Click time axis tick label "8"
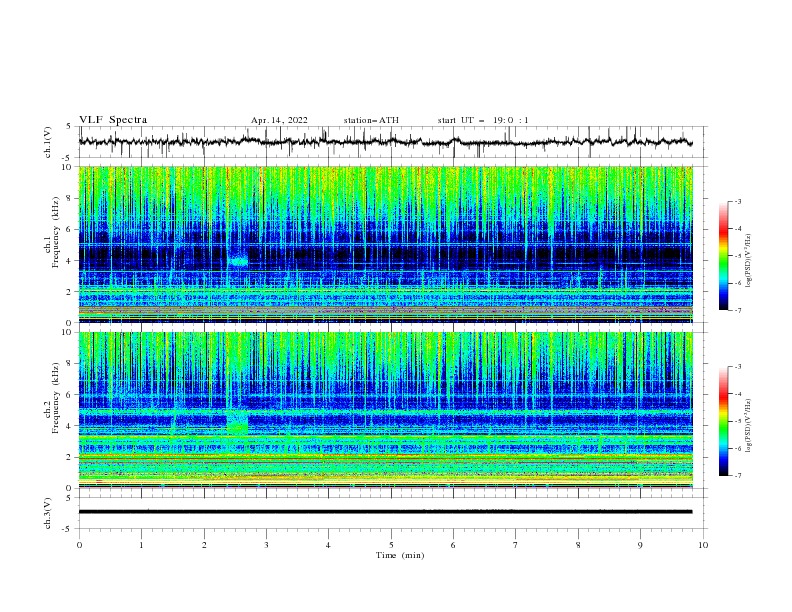This screenshot has height=612, width=792. coord(578,545)
